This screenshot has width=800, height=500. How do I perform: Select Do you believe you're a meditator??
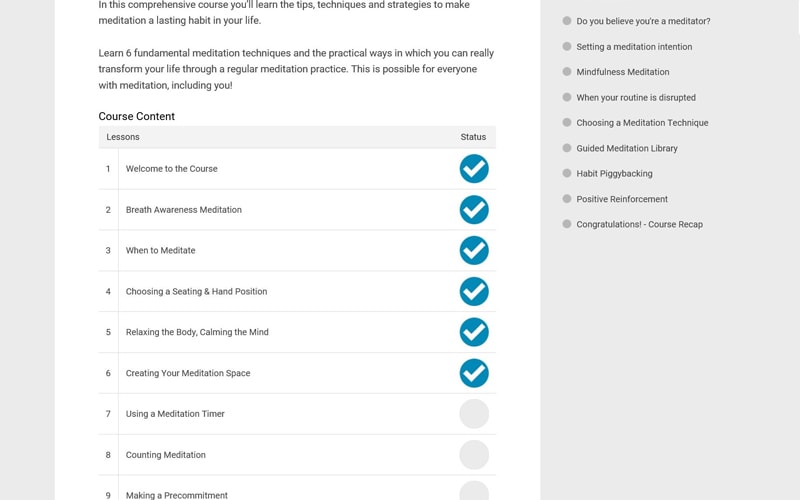coord(643,21)
